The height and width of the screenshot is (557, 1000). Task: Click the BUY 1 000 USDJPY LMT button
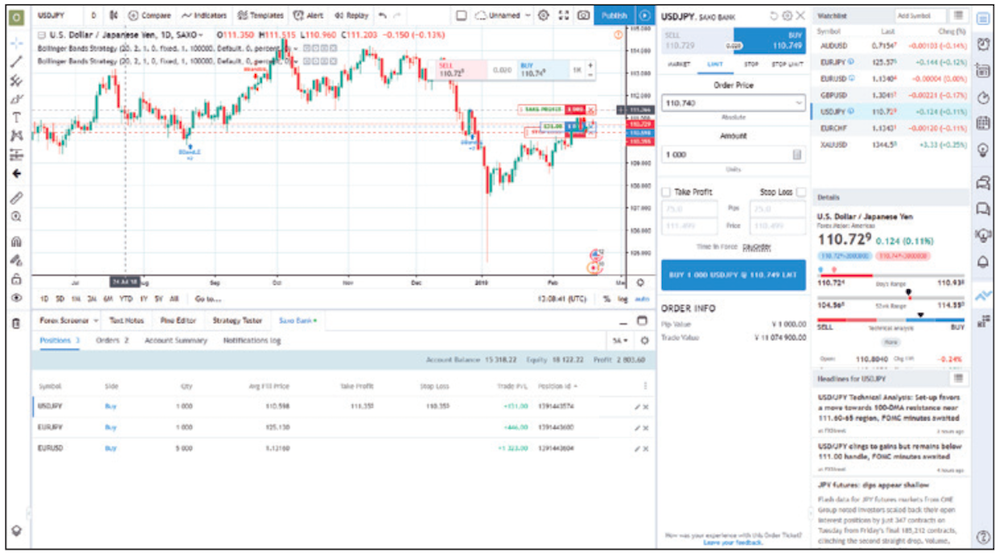(733, 275)
